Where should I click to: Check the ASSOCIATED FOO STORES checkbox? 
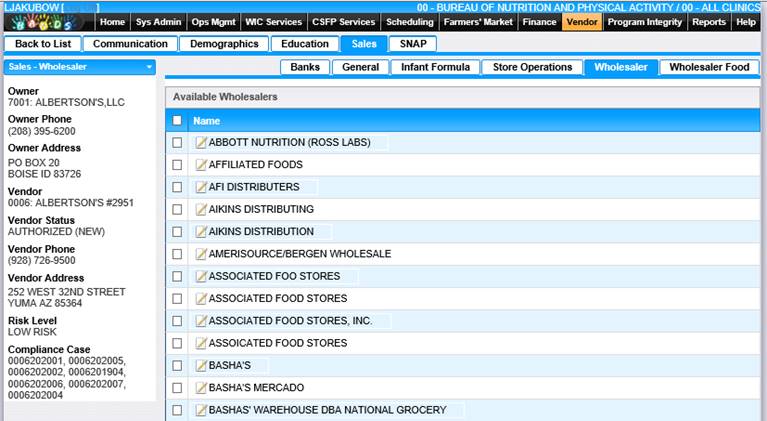point(177,276)
